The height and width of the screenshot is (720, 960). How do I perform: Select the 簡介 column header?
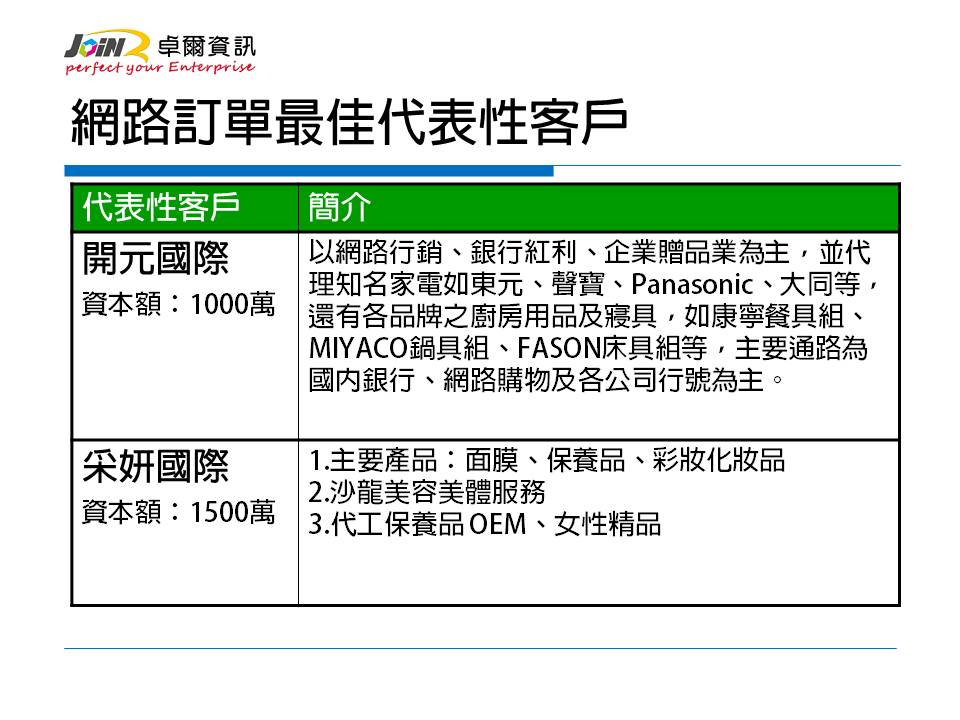coord(339,206)
